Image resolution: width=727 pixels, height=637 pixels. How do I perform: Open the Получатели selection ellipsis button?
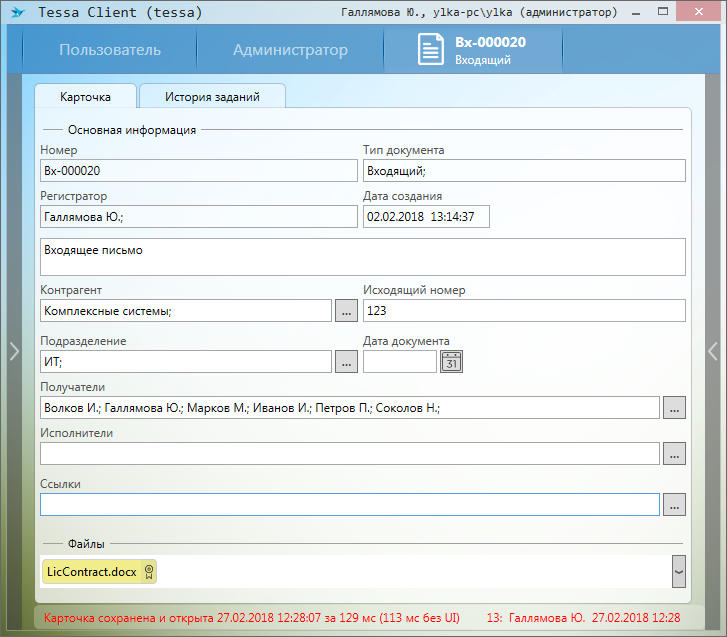pyautogui.click(x=674, y=408)
